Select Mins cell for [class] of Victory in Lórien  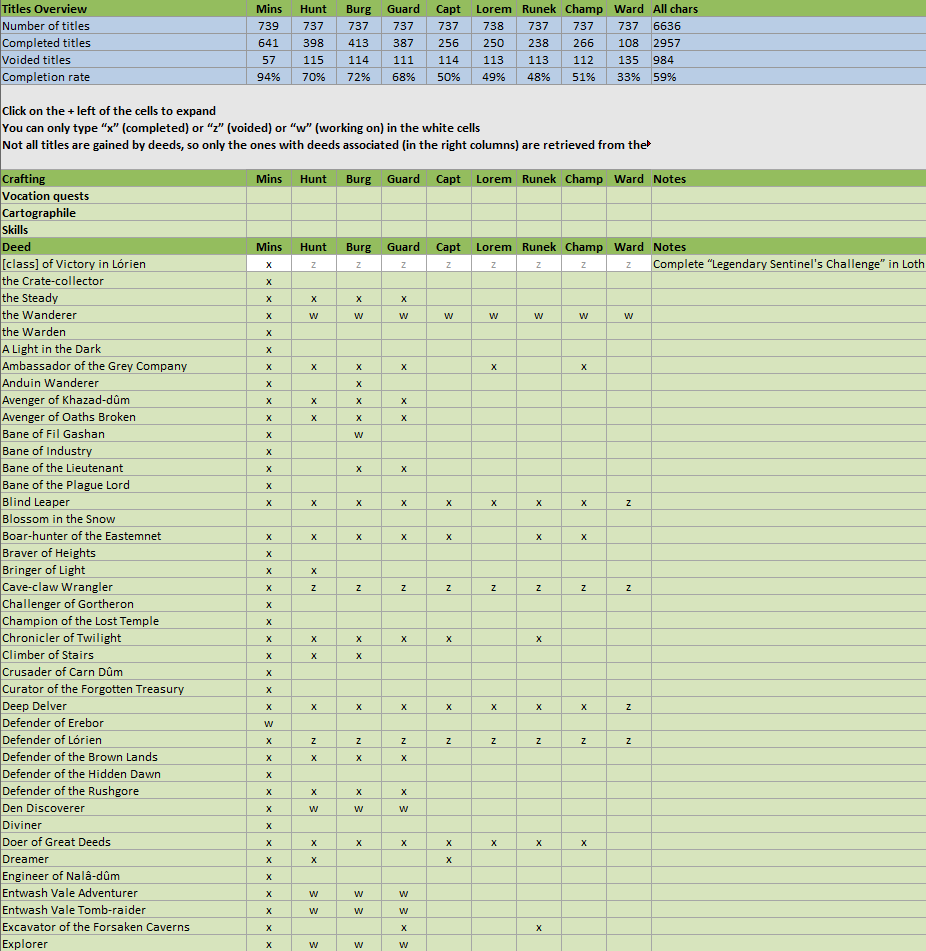[269, 263]
